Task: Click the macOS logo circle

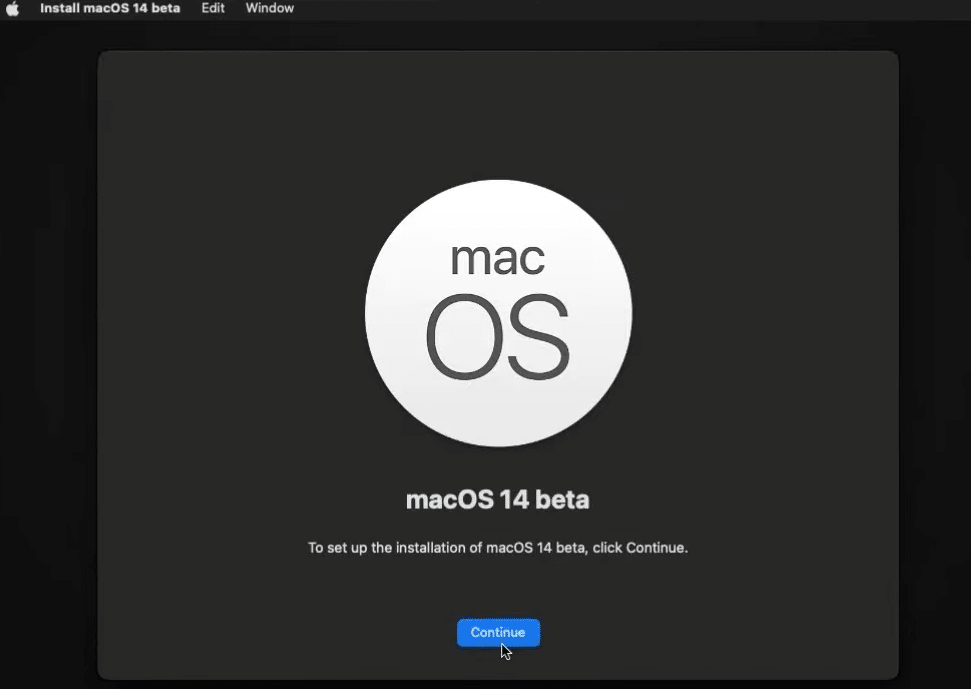Action: pos(498,313)
